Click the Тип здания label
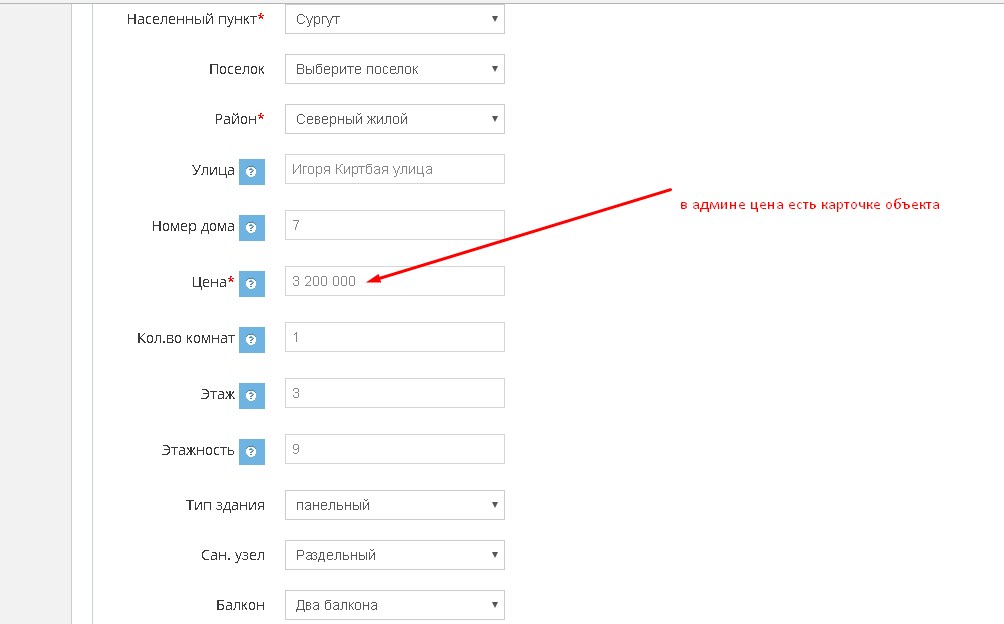The height and width of the screenshot is (624, 1004). point(225,505)
